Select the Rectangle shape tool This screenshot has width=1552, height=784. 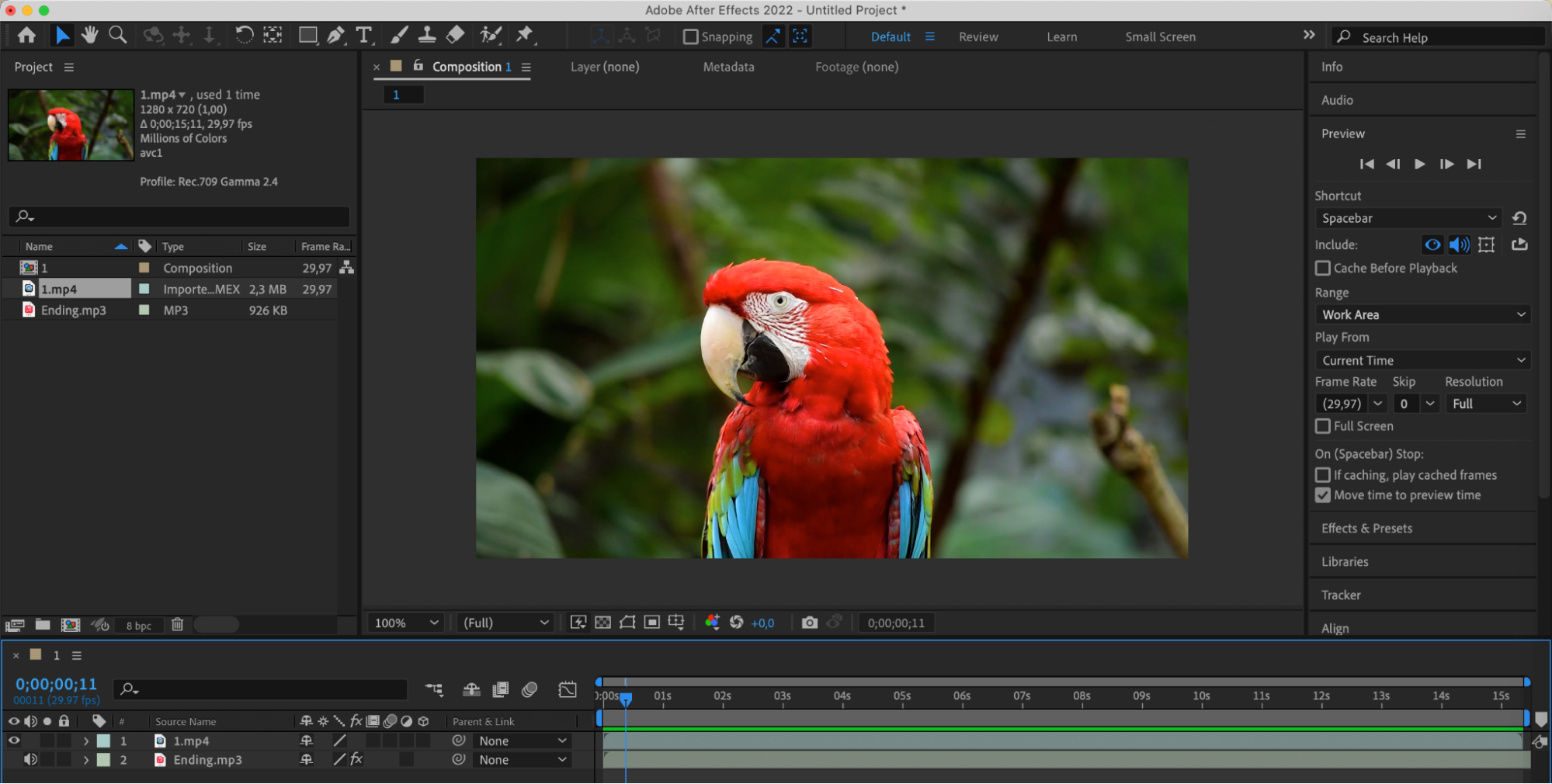click(x=307, y=36)
